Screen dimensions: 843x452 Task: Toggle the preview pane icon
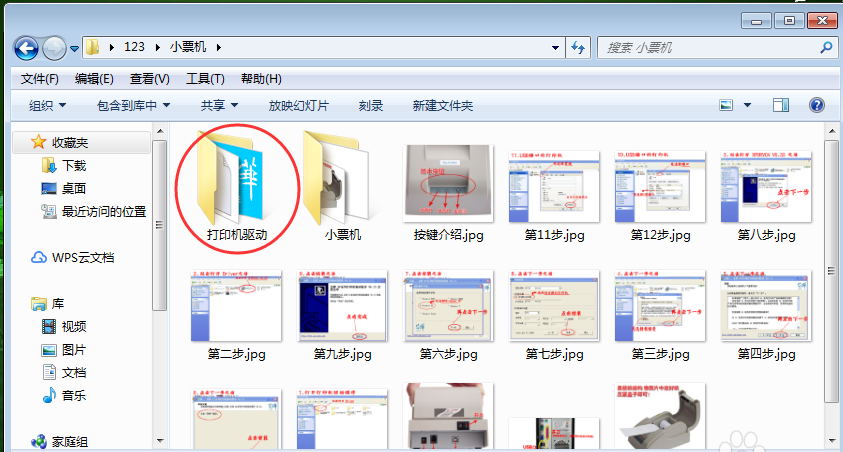(x=781, y=105)
